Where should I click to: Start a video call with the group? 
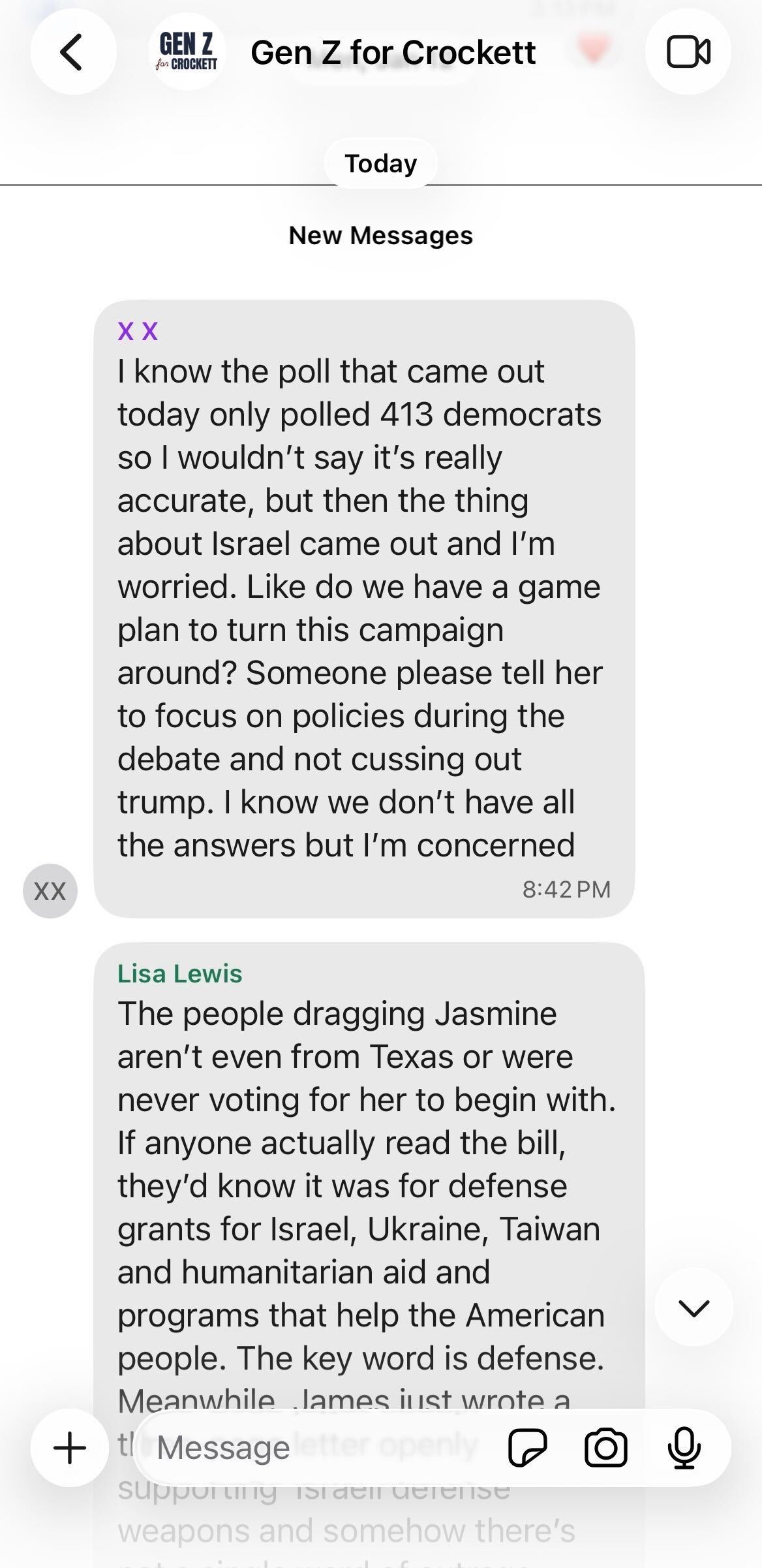688,52
